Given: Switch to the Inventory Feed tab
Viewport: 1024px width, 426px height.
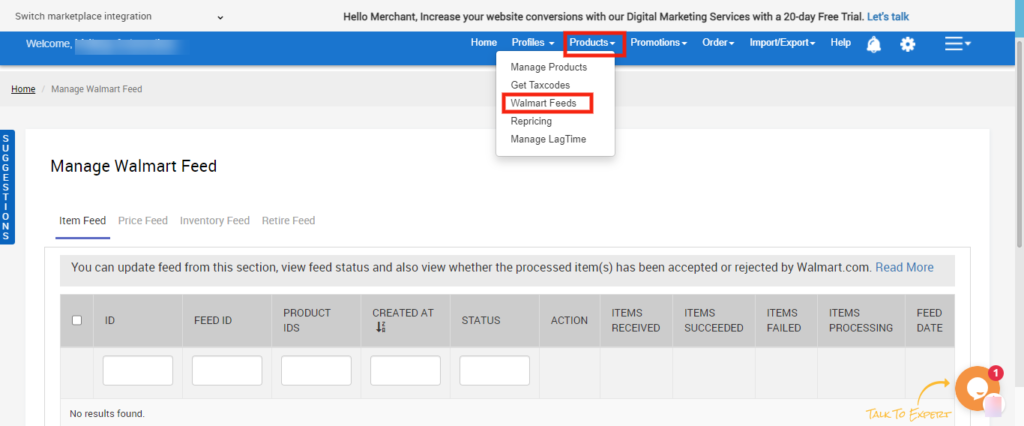Looking at the screenshot, I should pyautogui.click(x=214, y=221).
